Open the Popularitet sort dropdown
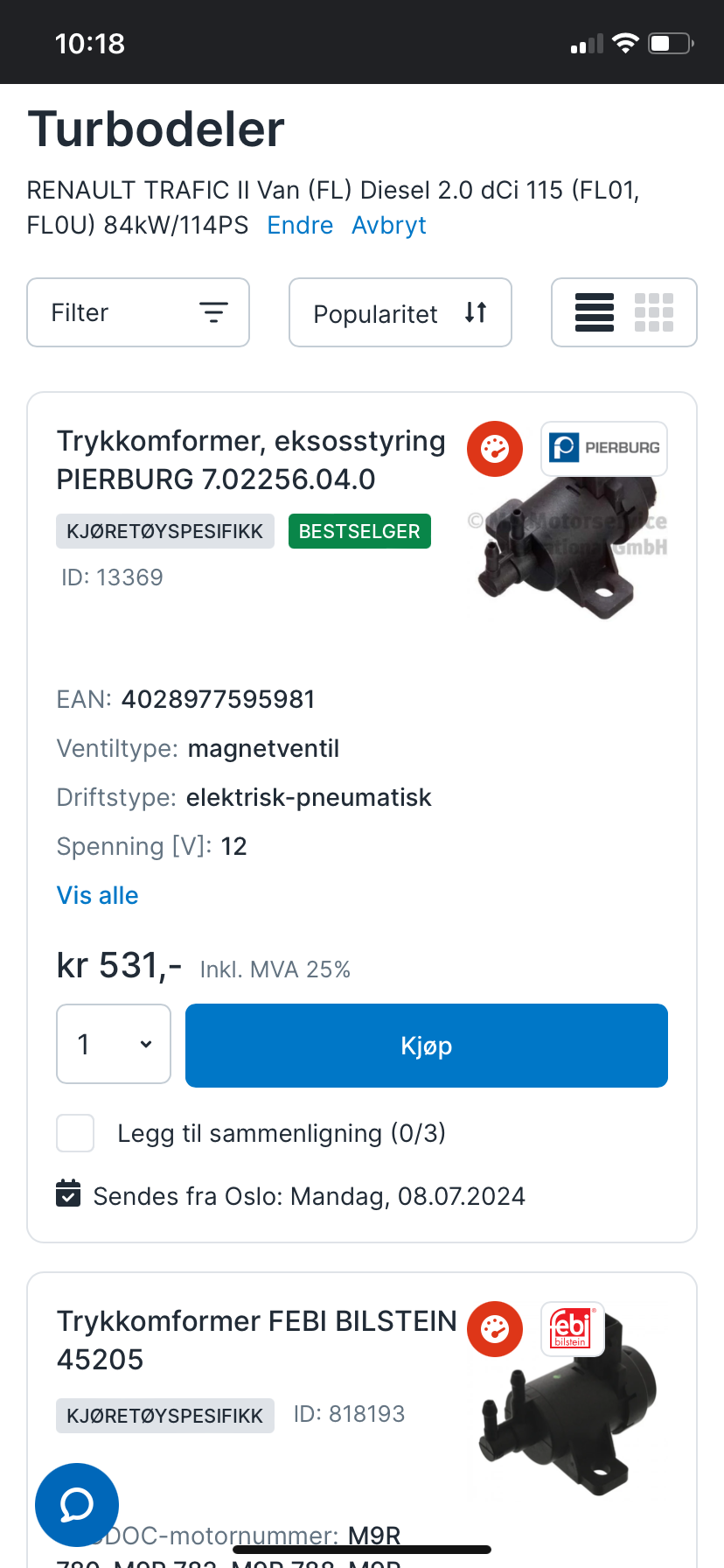 (400, 312)
